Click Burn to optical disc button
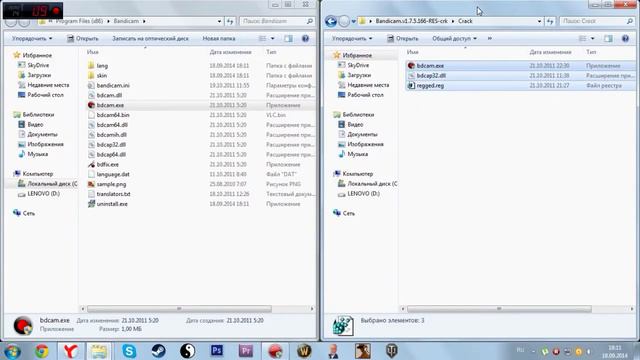The image size is (640, 360). pyautogui.click(x=150, y=38)
